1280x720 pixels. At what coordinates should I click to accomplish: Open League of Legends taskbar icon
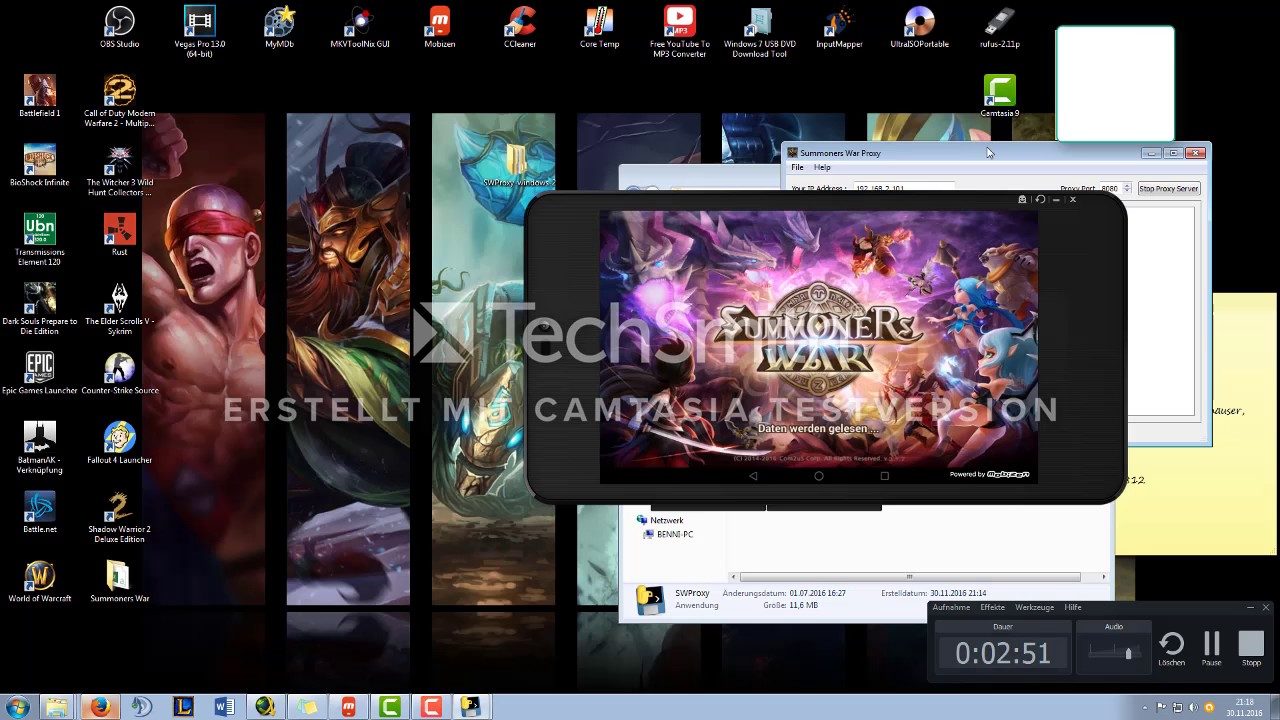pos(183,707)
